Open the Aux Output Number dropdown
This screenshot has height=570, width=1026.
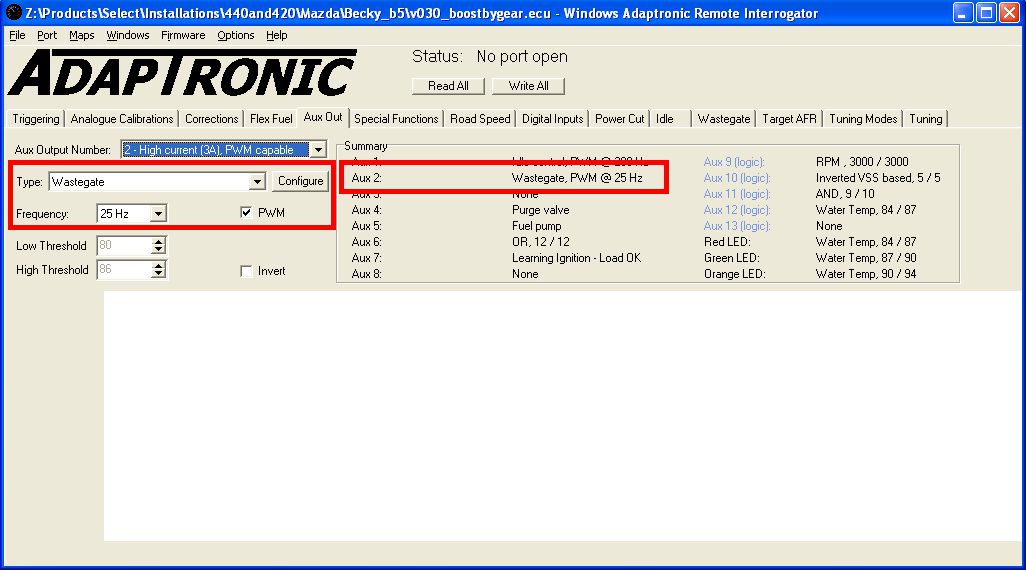tap(318, 150)
